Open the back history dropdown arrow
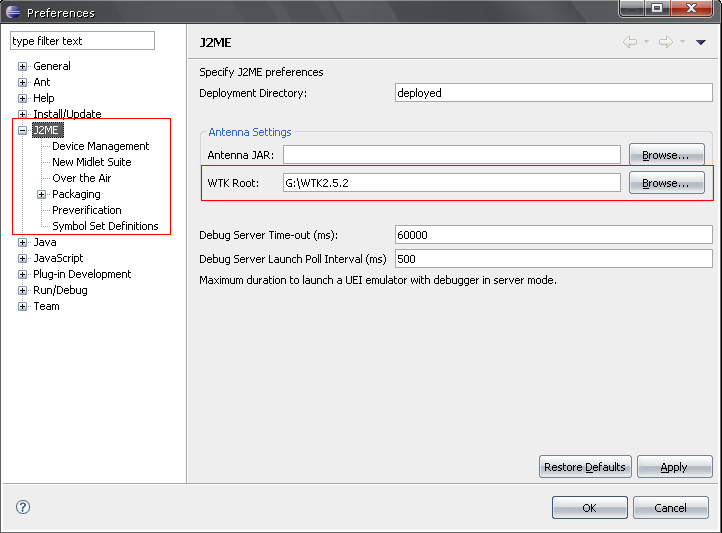 click(646, 42)
